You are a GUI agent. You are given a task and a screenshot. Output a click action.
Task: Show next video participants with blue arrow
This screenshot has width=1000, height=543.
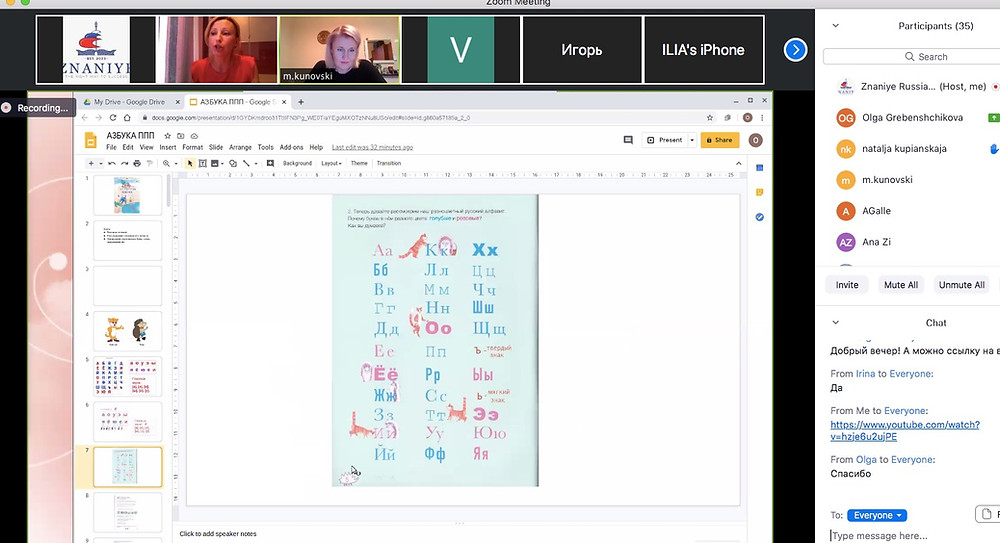click(x=795, y=50)
